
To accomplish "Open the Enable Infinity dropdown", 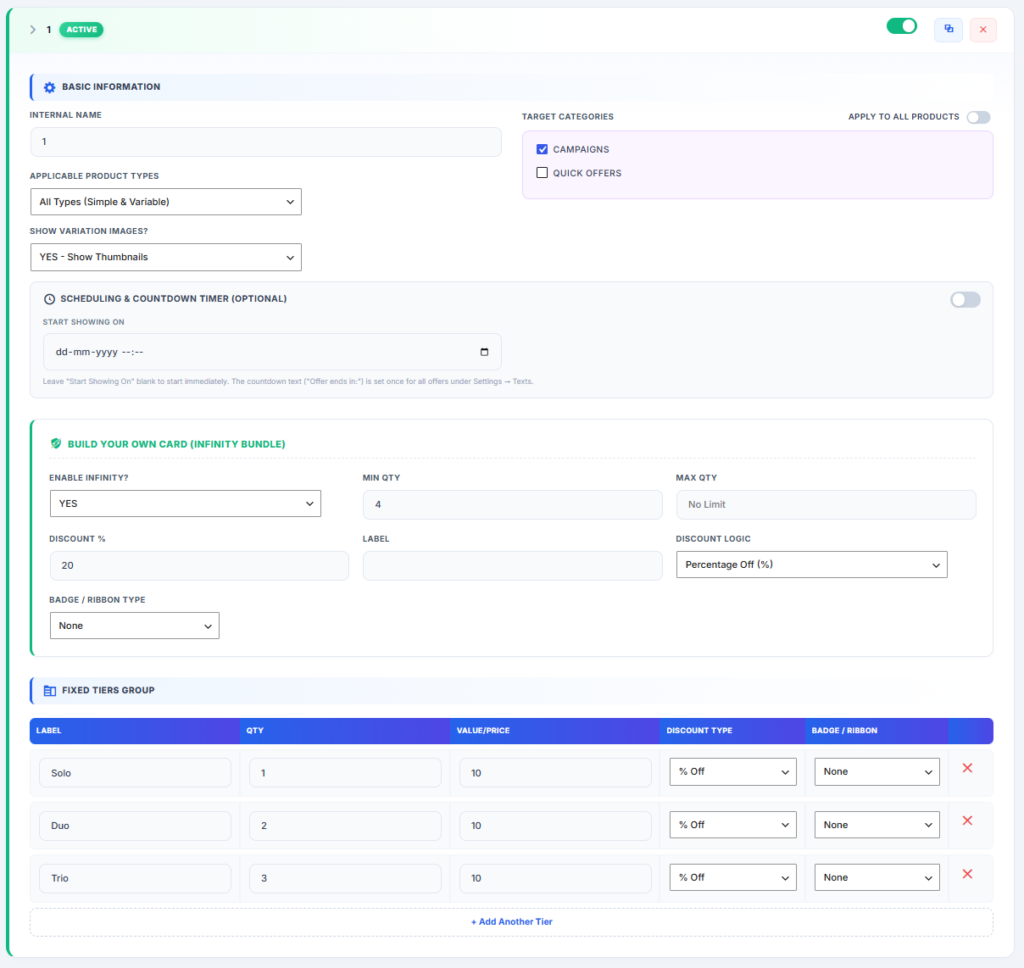I will (185, 504).
